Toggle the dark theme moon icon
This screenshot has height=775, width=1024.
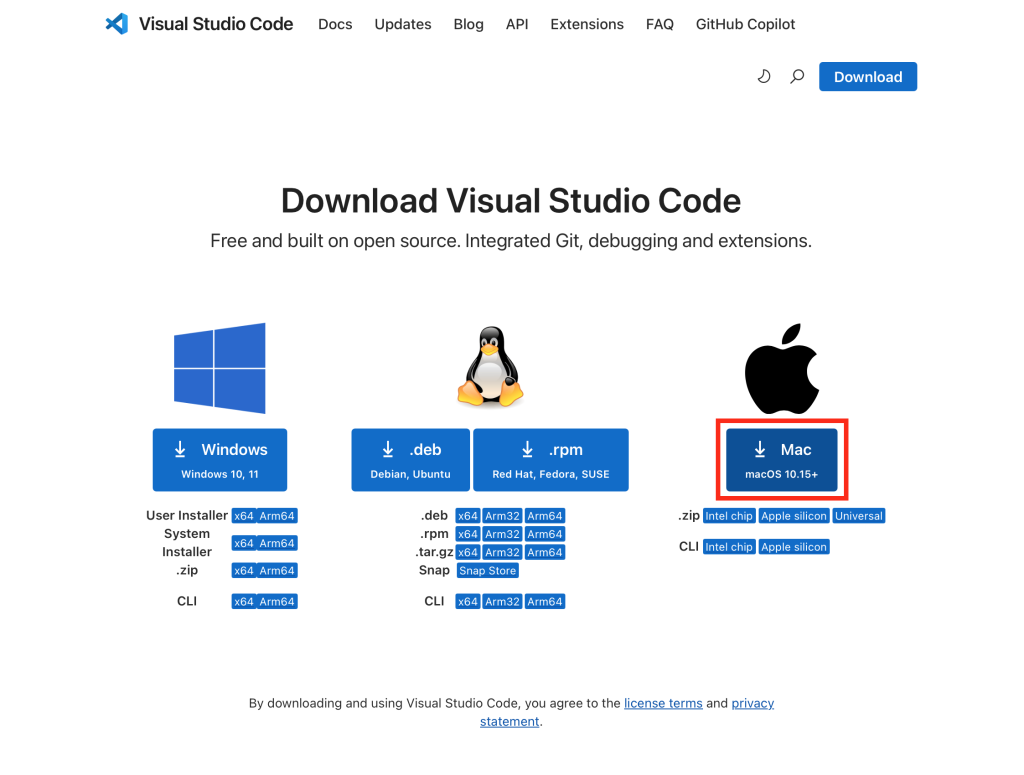coord(764,76)
